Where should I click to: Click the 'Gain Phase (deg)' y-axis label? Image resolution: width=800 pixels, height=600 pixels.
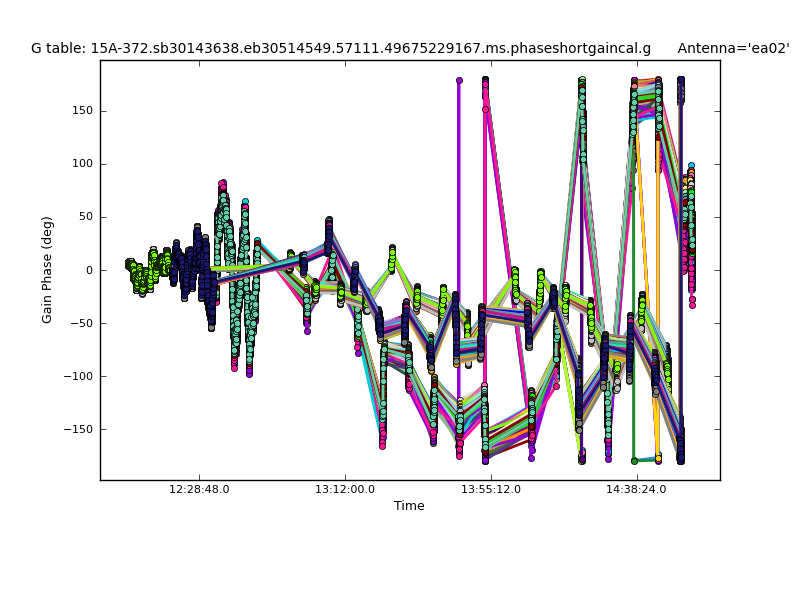(x=47, y=270)
